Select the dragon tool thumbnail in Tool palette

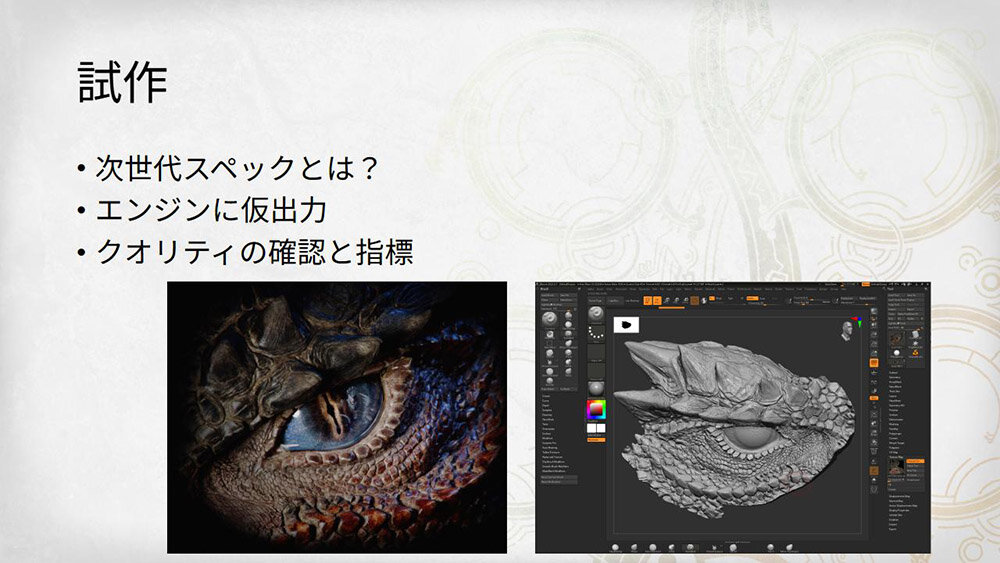pos(896,339)
